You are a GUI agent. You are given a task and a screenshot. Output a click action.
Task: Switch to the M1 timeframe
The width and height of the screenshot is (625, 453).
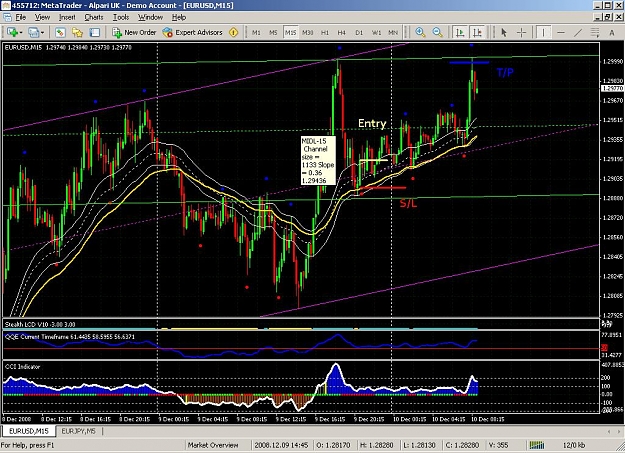[256, 33]
